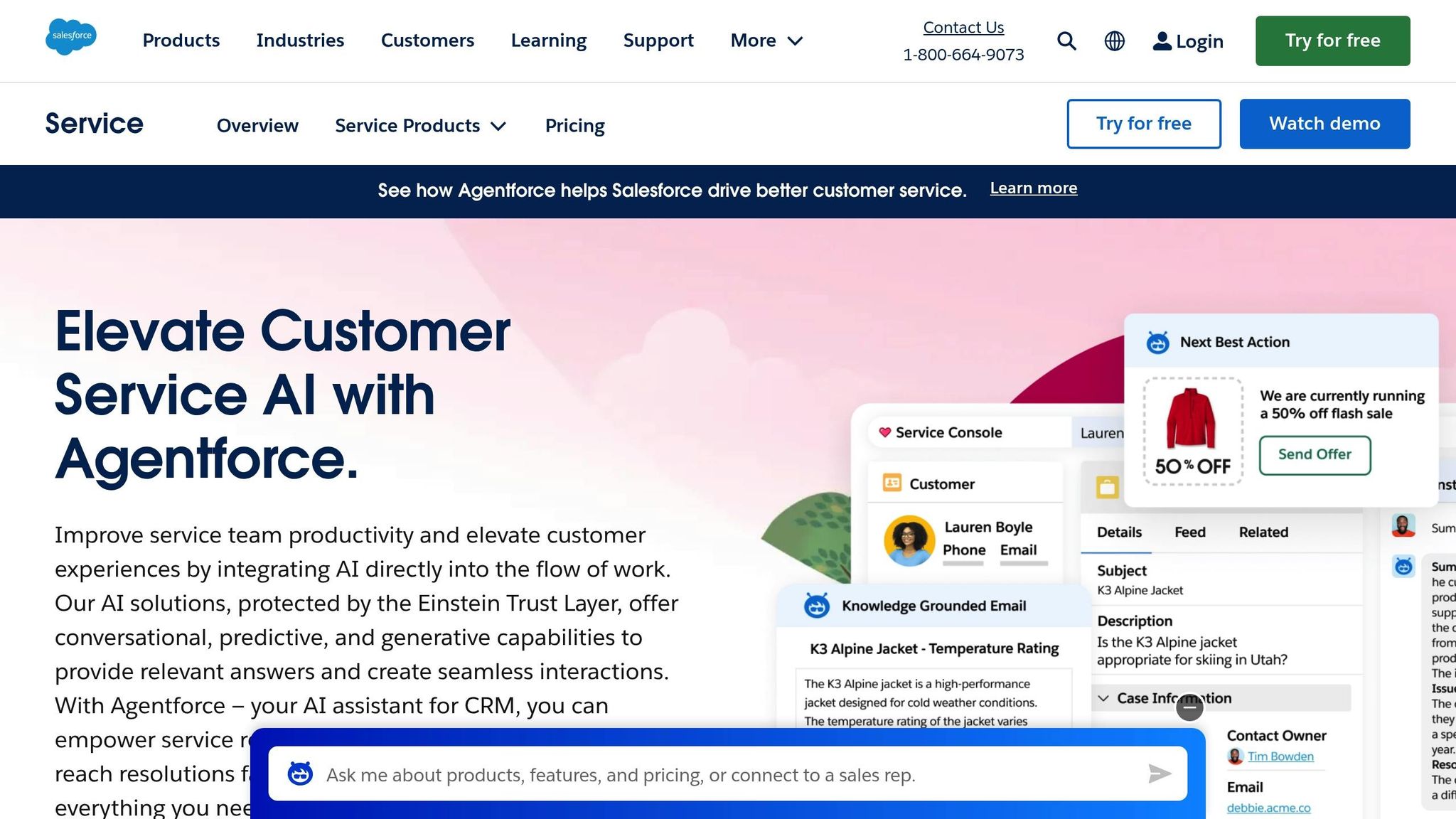The height and width of the screenshot is (819, 1456).
Task: Click the Next Best Action bot icon
Action: pos(1158,343)
